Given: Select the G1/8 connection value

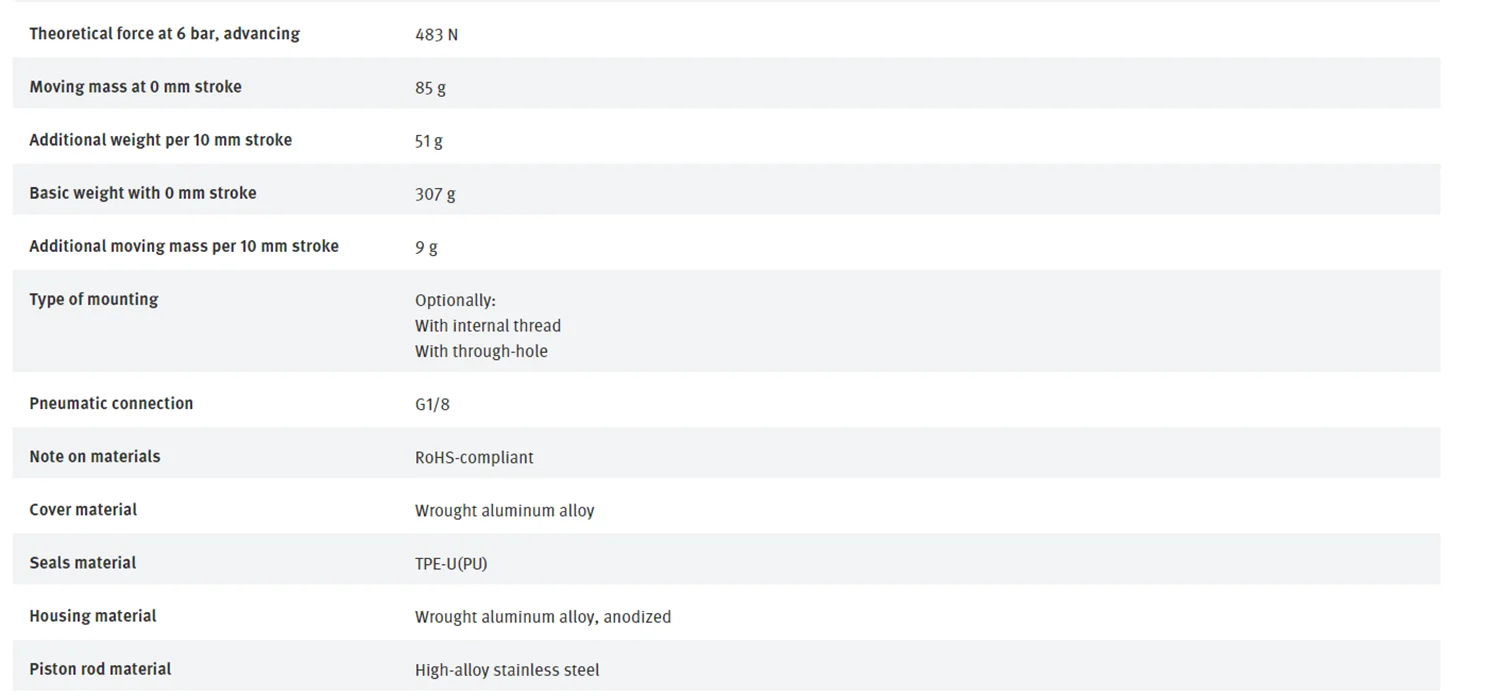Looking at the screenshot, I should point(432,404).
